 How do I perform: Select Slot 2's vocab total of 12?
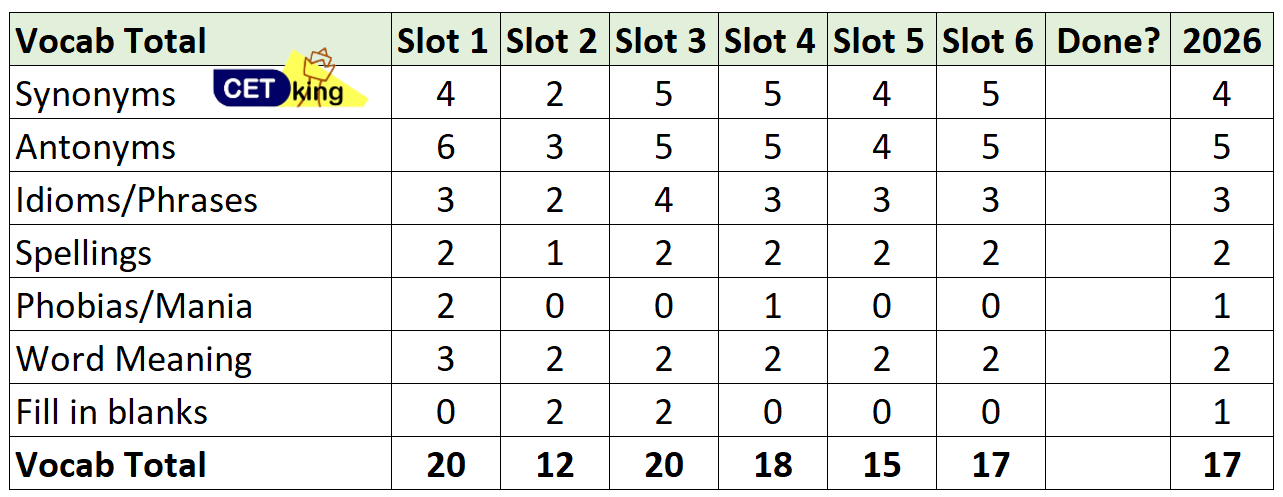(x=552, y=465)
